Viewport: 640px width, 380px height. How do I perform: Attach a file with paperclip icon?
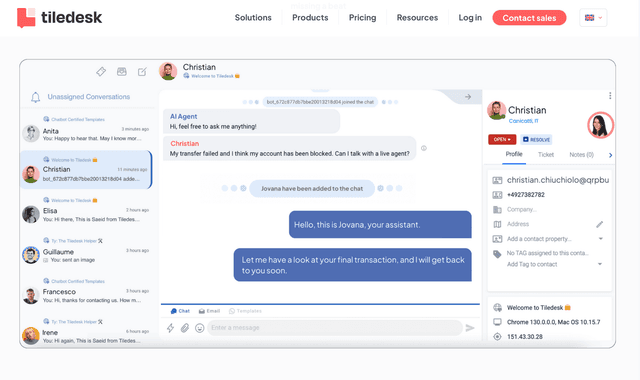[x=185, y=328]
